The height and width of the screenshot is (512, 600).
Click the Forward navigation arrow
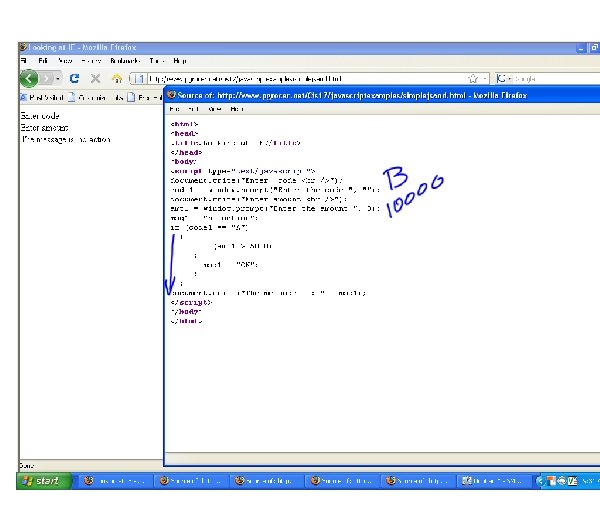pyautogui.click(x=46, y=79)
